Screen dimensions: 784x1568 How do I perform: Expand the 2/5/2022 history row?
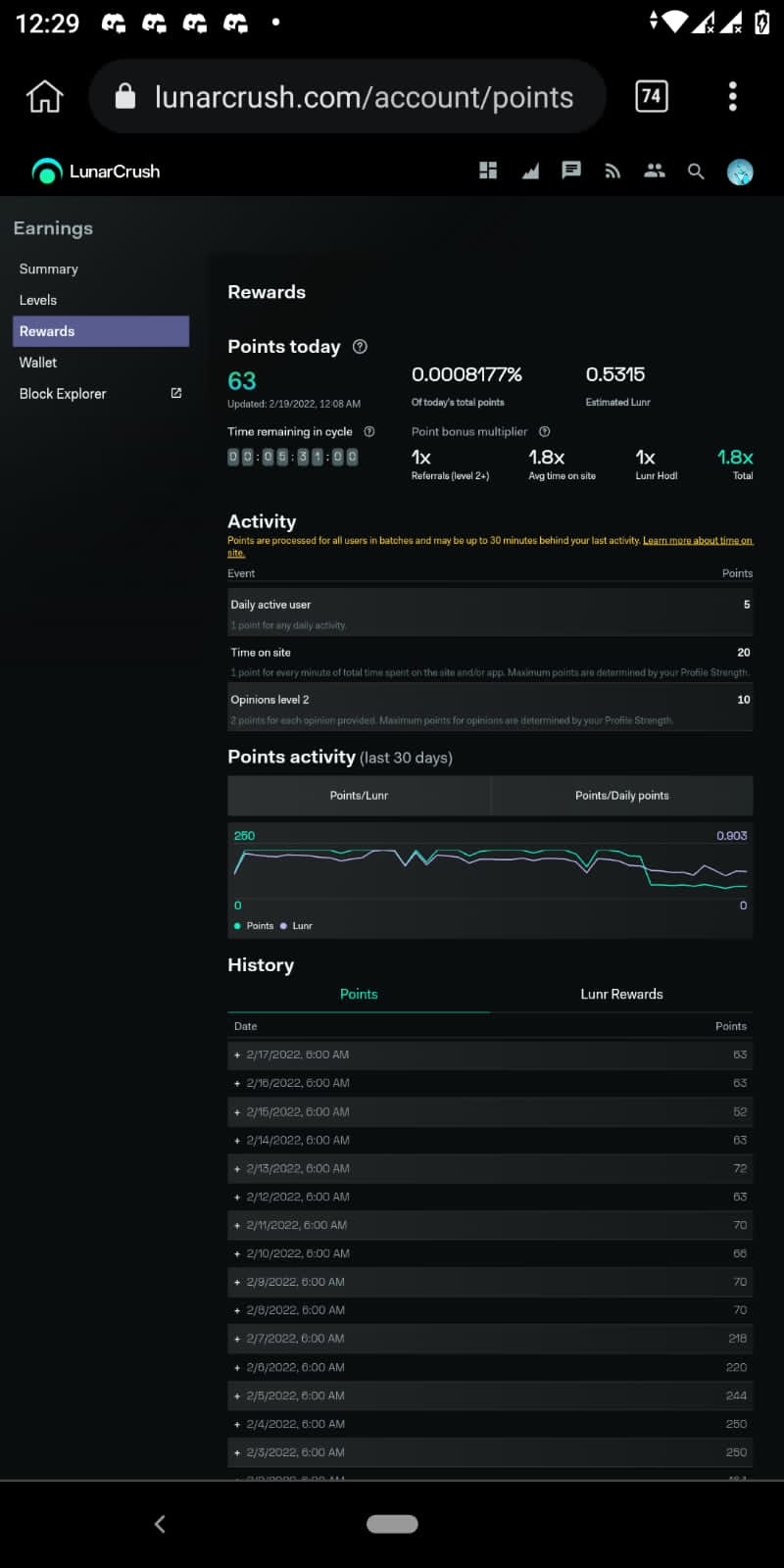(490, 1396)
